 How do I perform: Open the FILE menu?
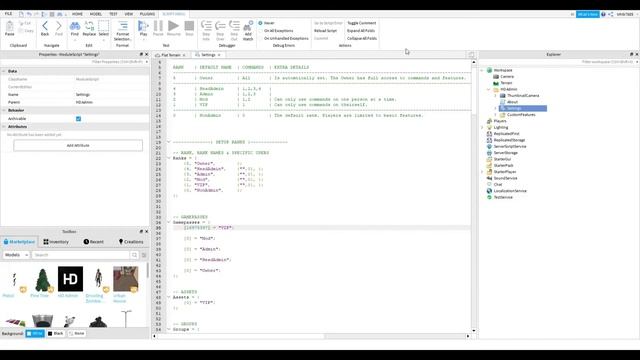point(9,14)
